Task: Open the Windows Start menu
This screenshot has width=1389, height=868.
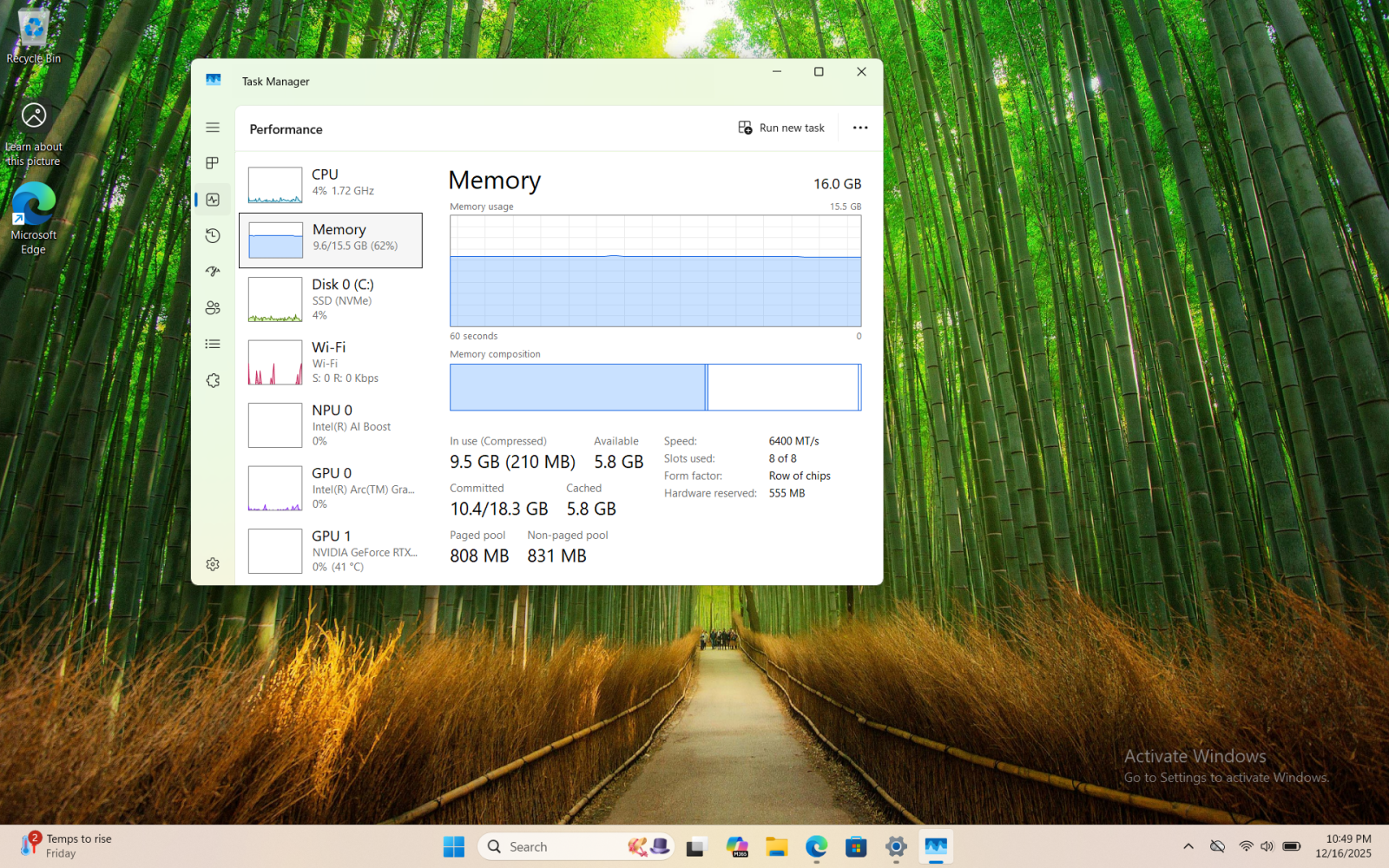Action: point(453,846)
